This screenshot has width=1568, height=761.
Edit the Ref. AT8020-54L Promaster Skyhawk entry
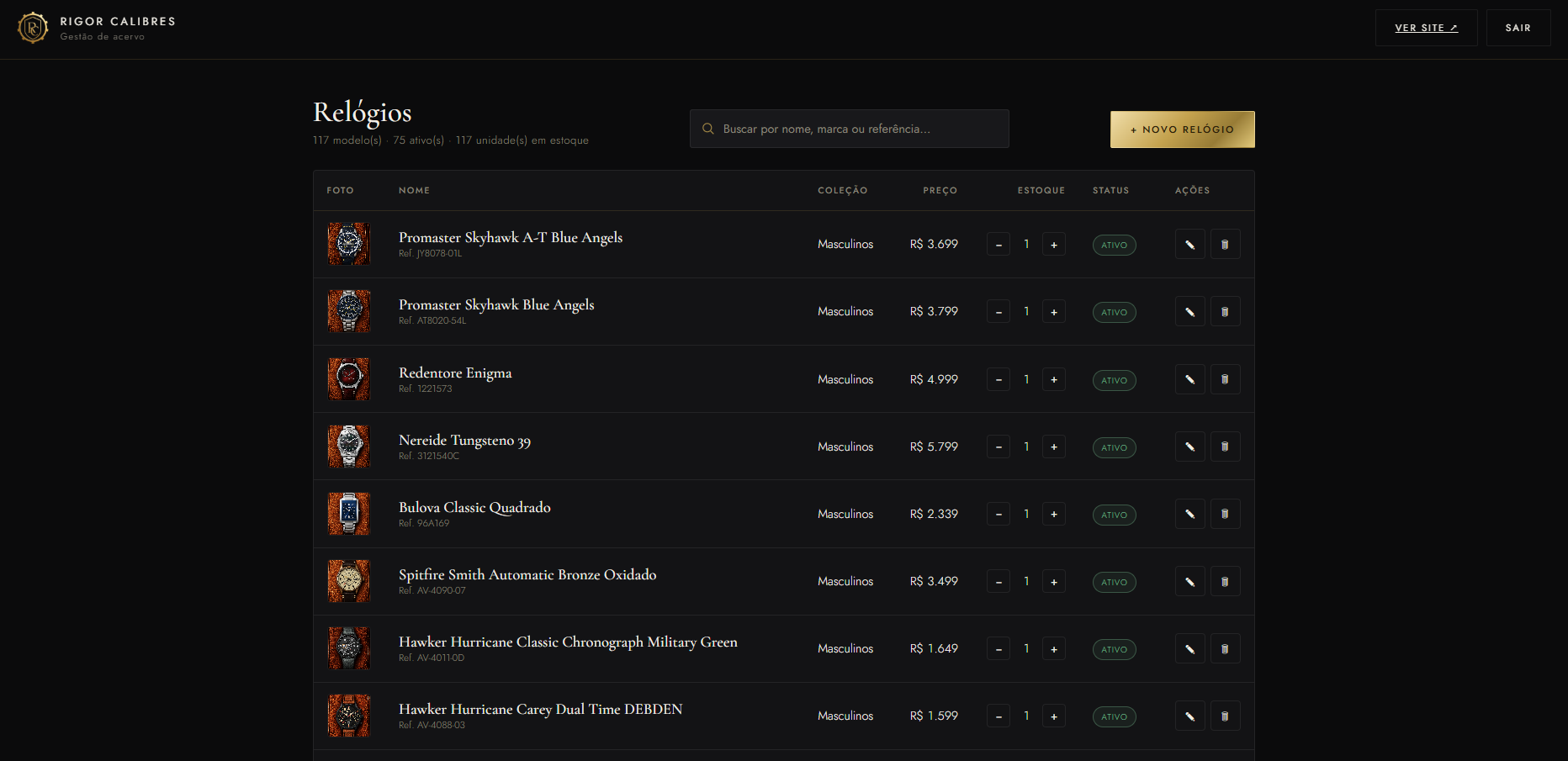(1189, 312)
